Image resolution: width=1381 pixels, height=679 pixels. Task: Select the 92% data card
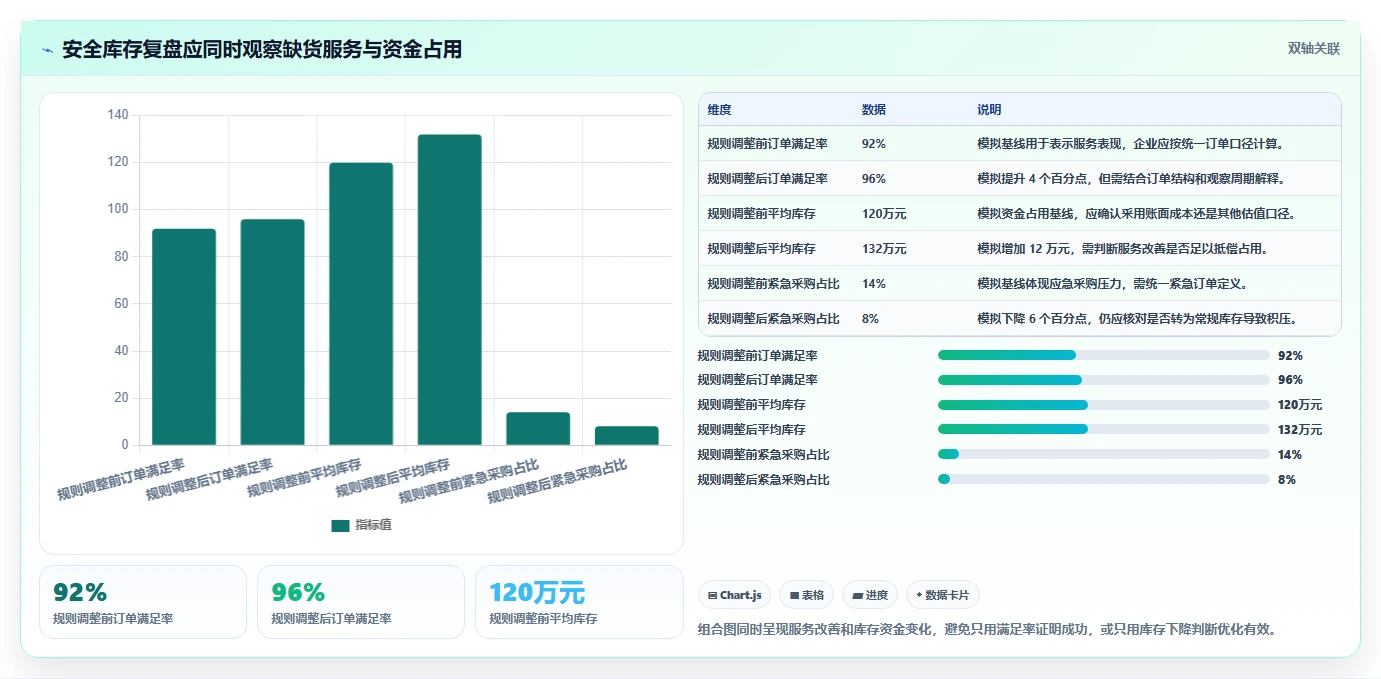143,602
